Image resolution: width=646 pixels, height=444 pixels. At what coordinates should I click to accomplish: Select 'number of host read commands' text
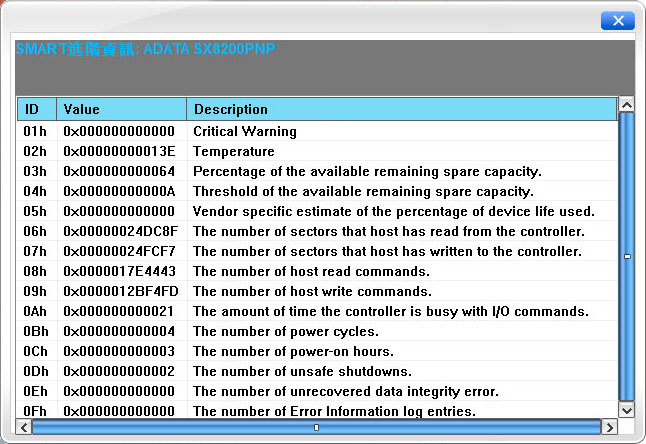(x=311, y=271)
